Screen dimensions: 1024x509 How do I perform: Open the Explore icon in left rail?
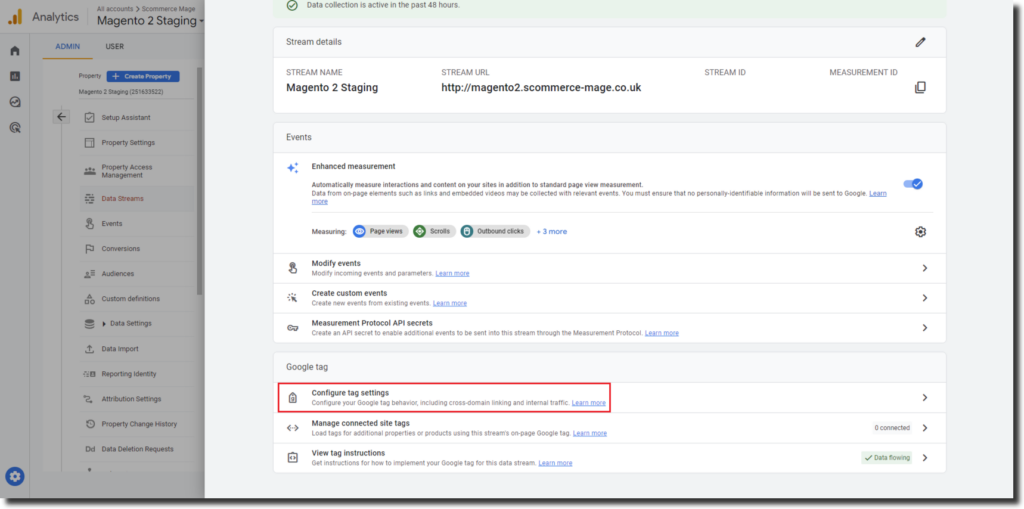pos(15,102)
